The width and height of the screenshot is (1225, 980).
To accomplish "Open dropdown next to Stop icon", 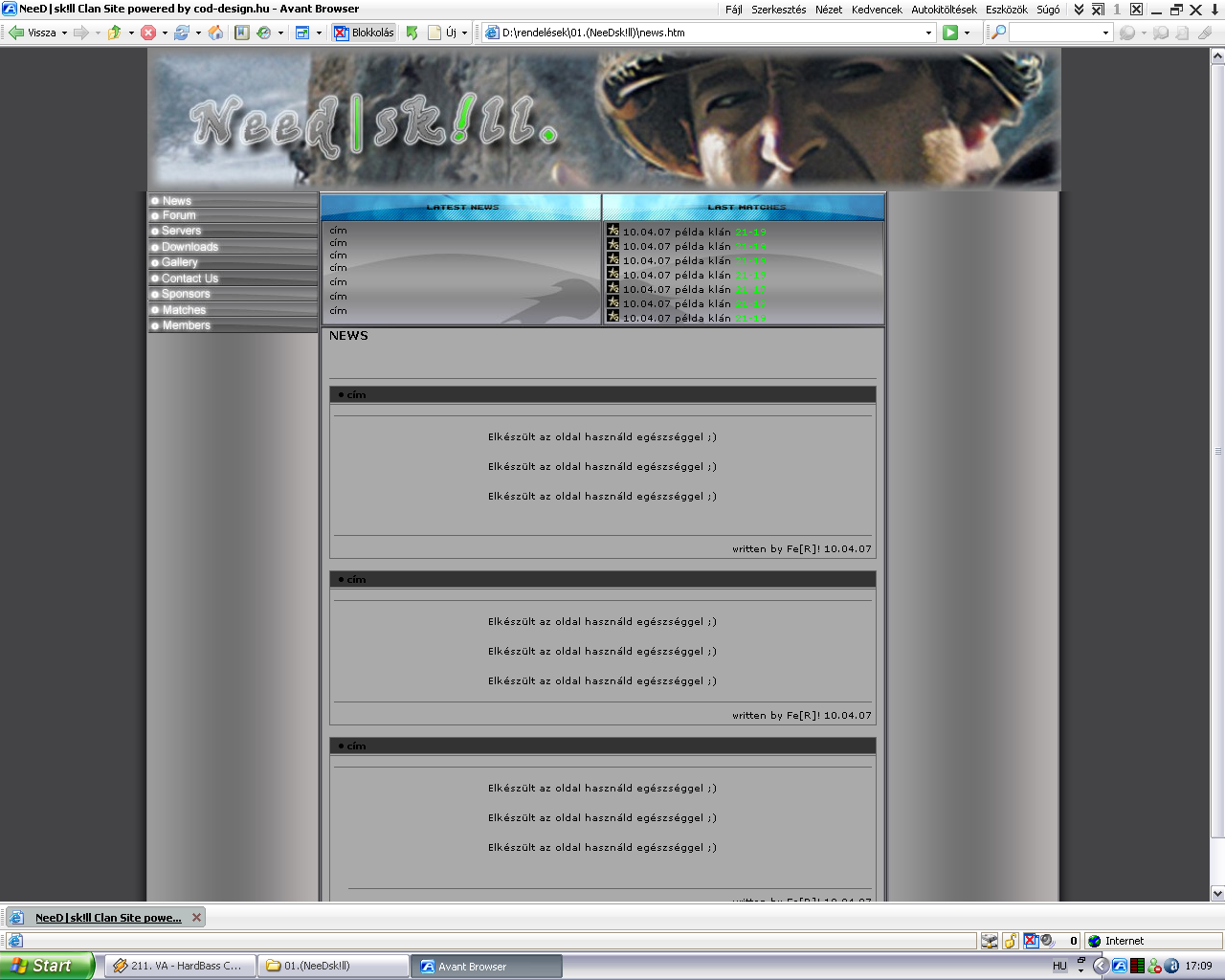I will point(165,33).
